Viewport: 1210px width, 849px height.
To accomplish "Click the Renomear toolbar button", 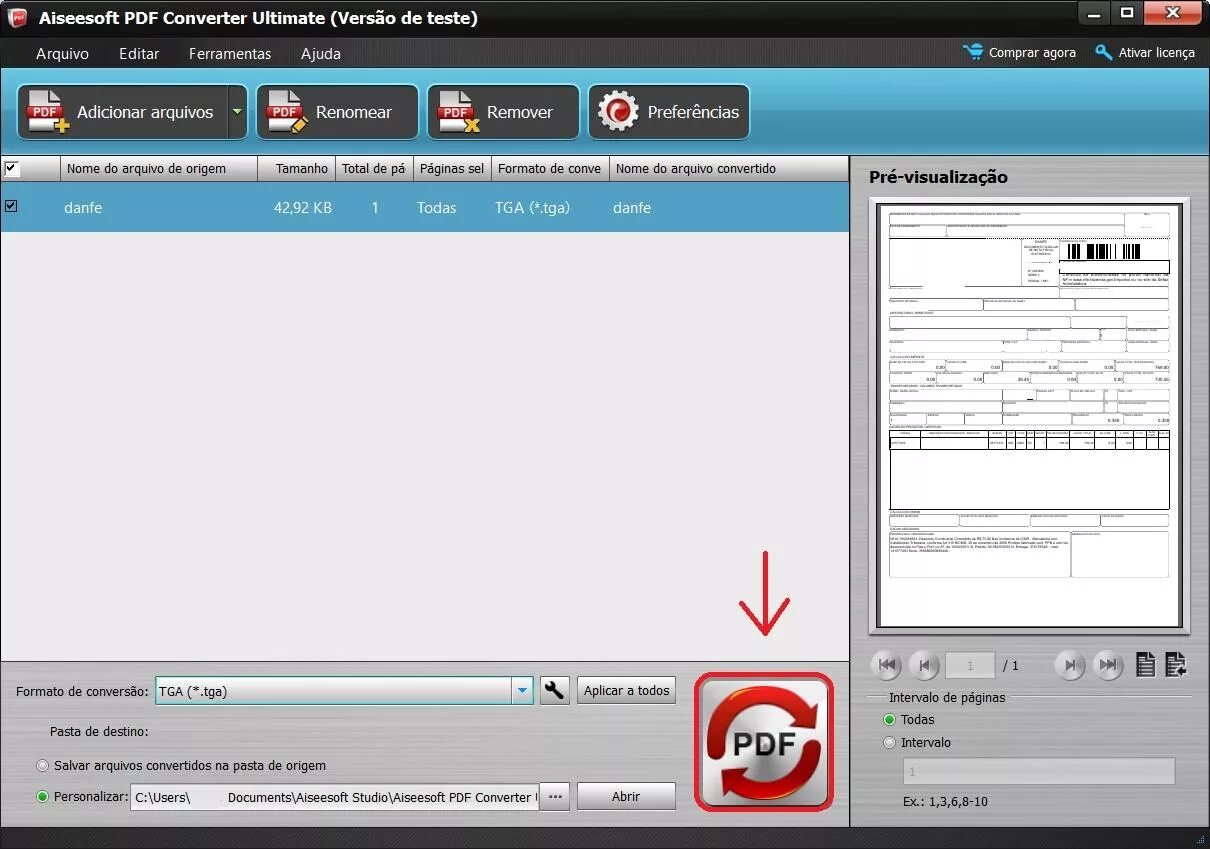I will coord(337,112).
